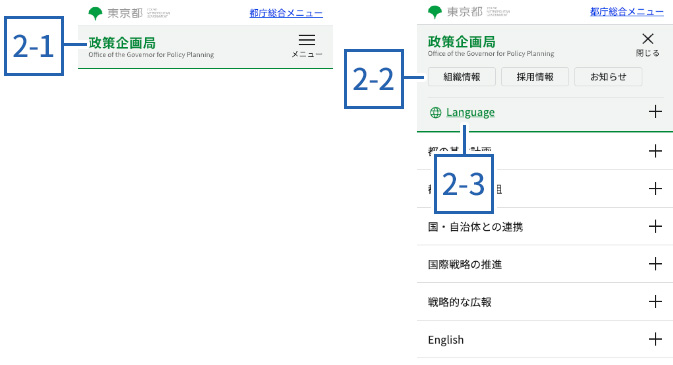Expand 国・自治体との連携 plus

tap(655, 226)
